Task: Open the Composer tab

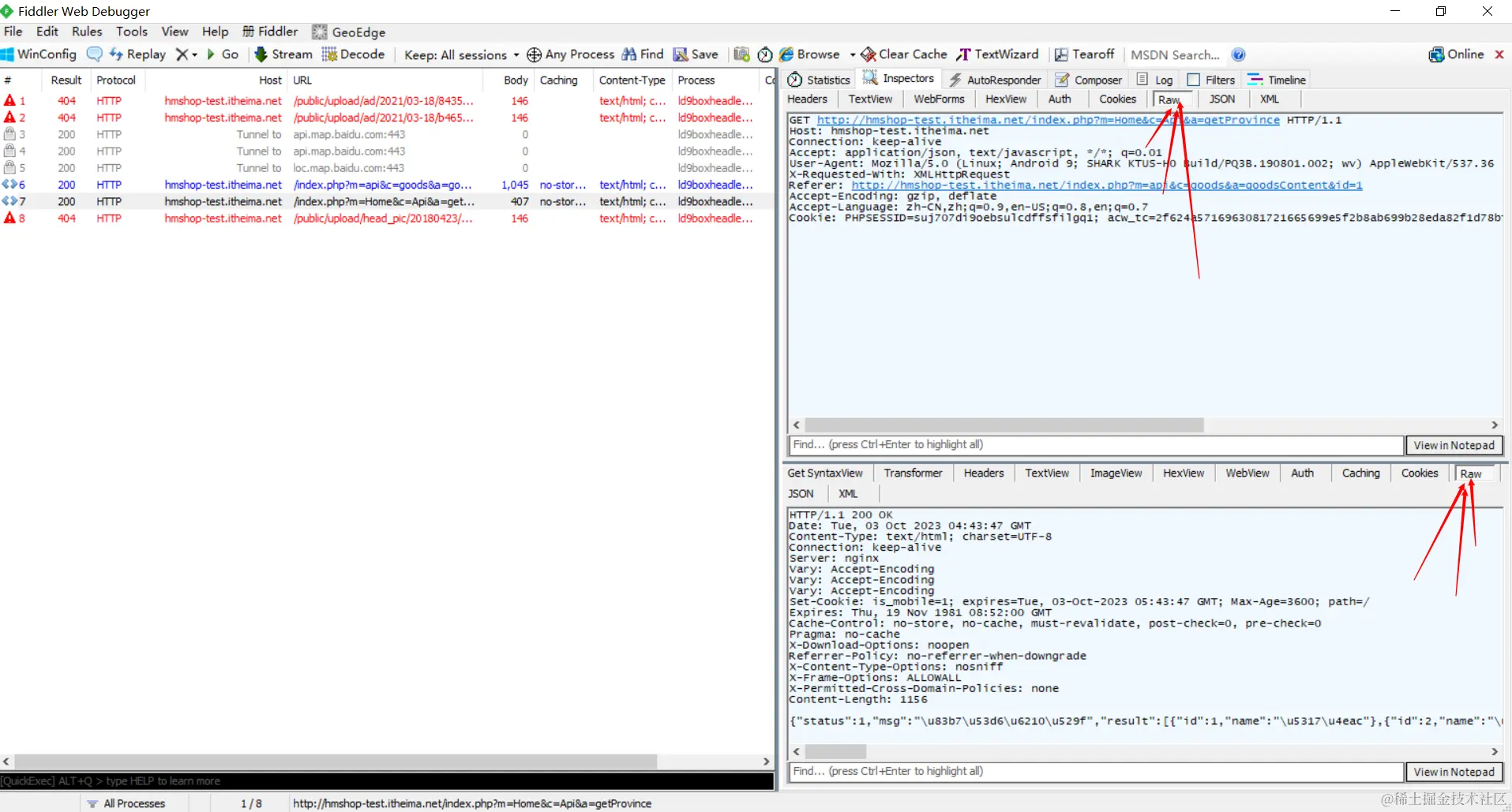Action: (x=1090, y=80)
